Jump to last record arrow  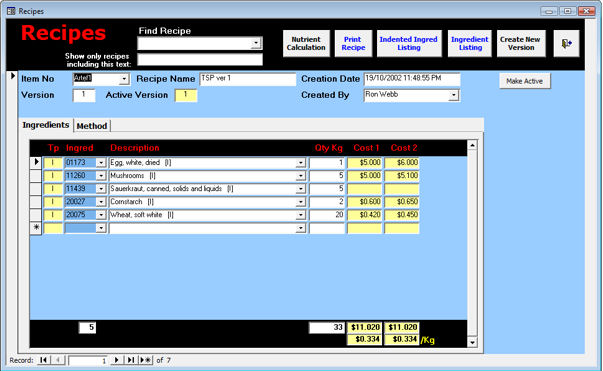[131, 360]
